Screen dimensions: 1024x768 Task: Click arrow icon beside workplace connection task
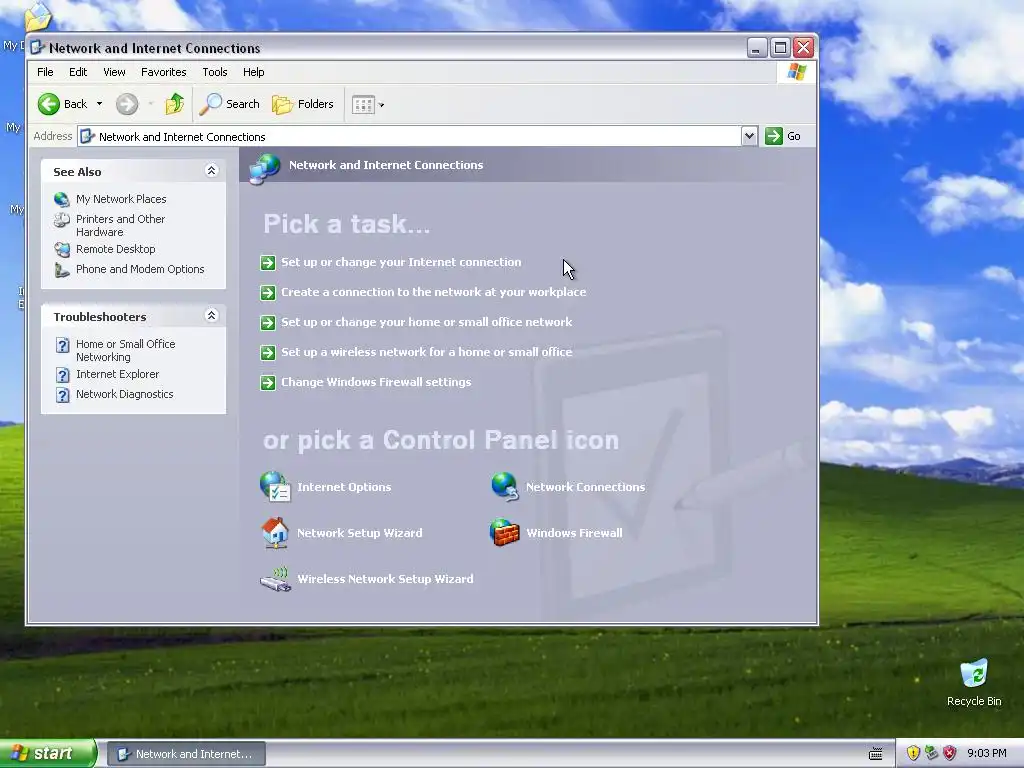coord(268,293)
